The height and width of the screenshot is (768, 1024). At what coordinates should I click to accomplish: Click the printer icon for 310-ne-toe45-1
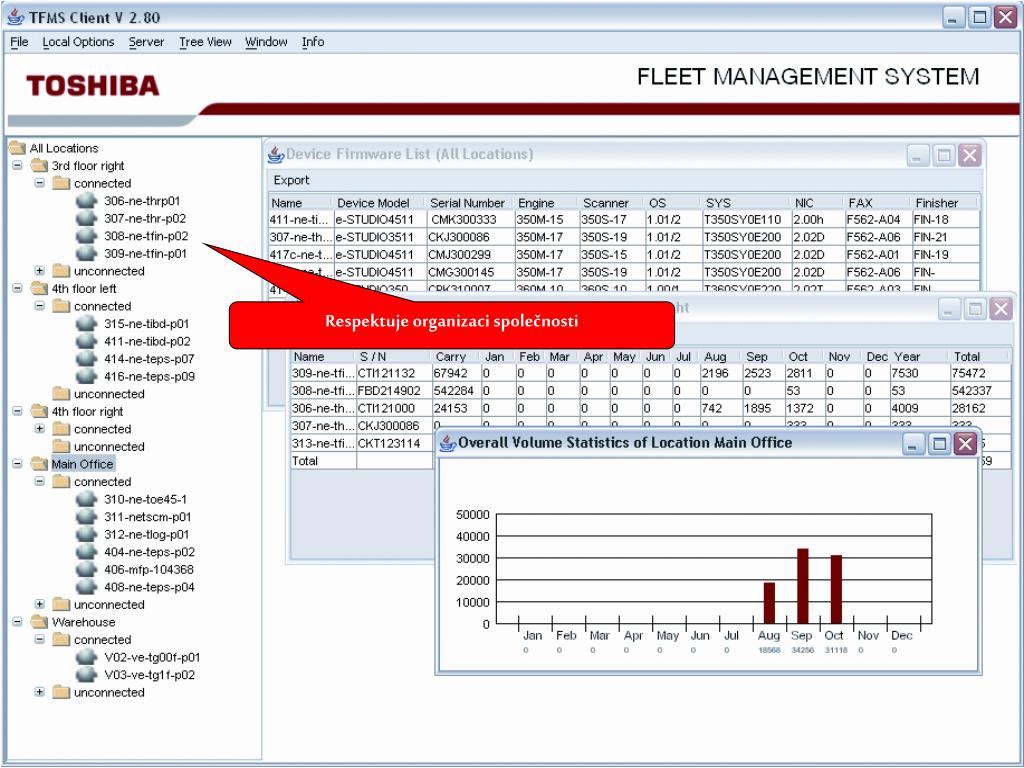[86, 500]
